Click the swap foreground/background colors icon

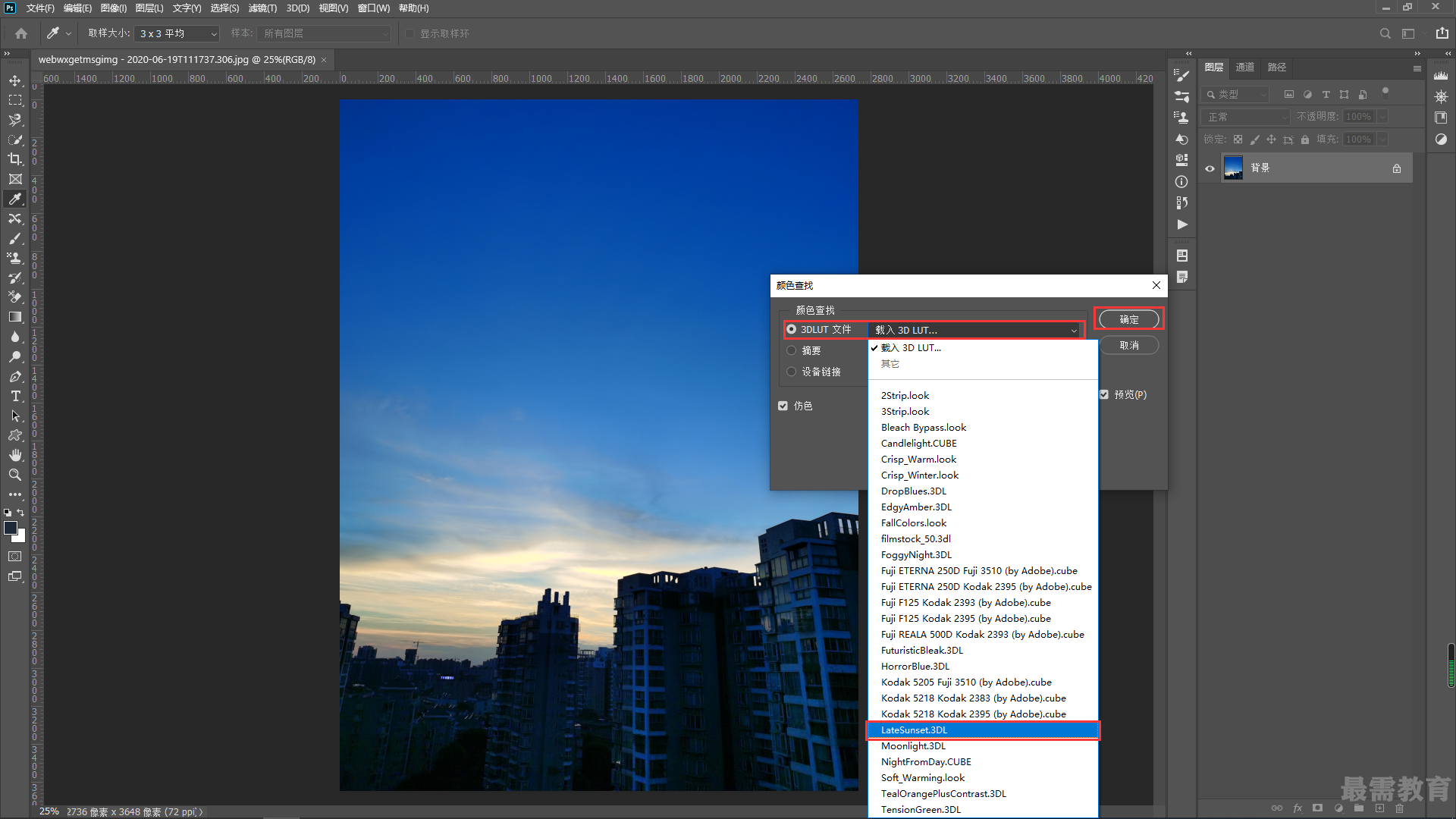click(21, 513)
